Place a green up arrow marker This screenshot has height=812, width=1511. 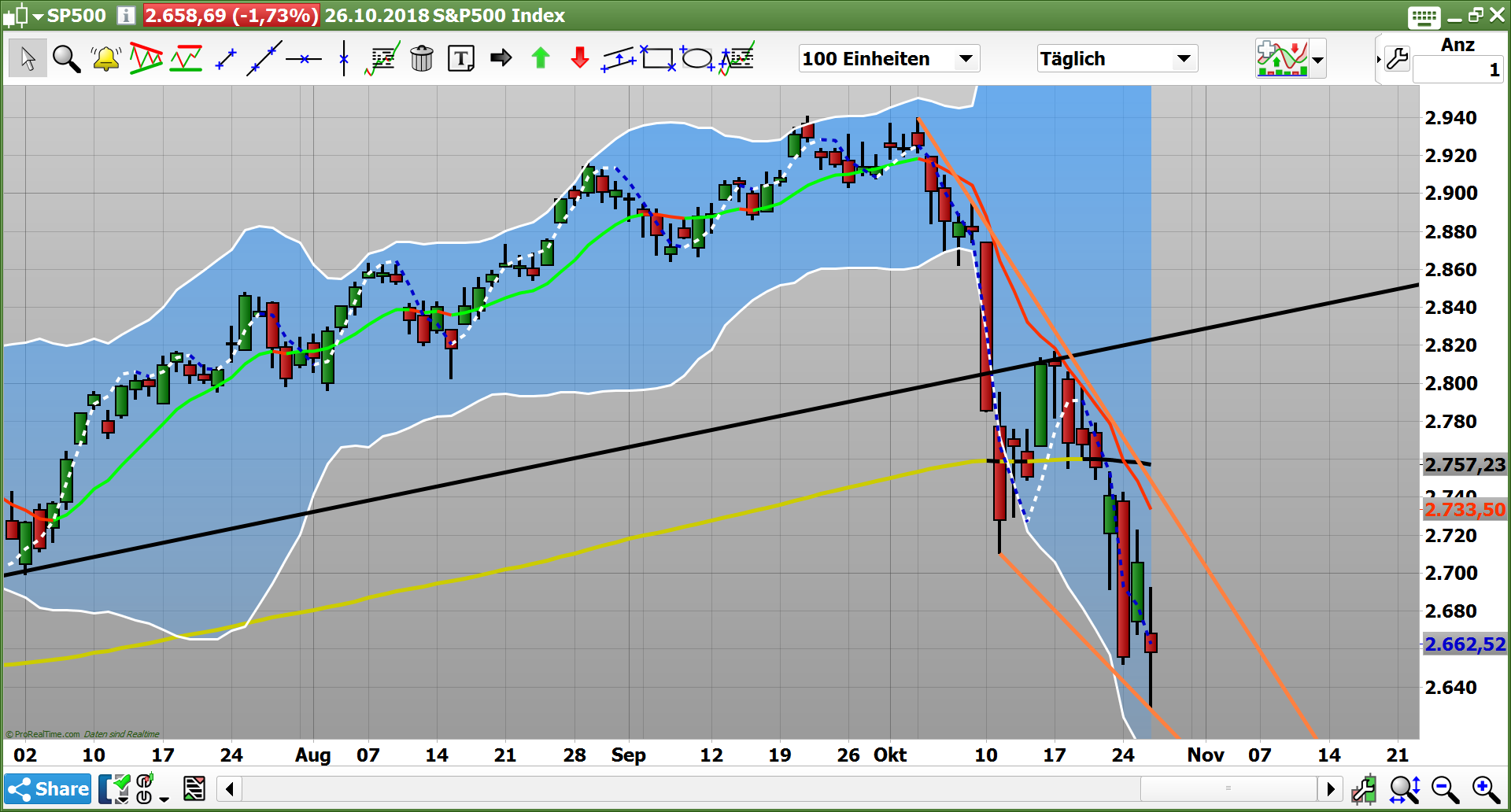pos(540,57)
